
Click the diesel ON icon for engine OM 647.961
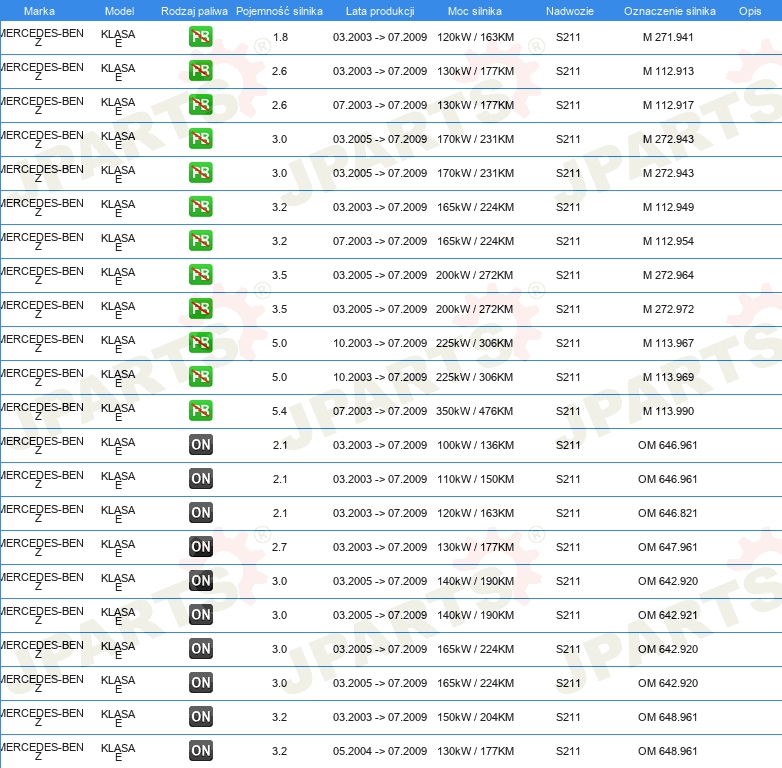[201, 547]
